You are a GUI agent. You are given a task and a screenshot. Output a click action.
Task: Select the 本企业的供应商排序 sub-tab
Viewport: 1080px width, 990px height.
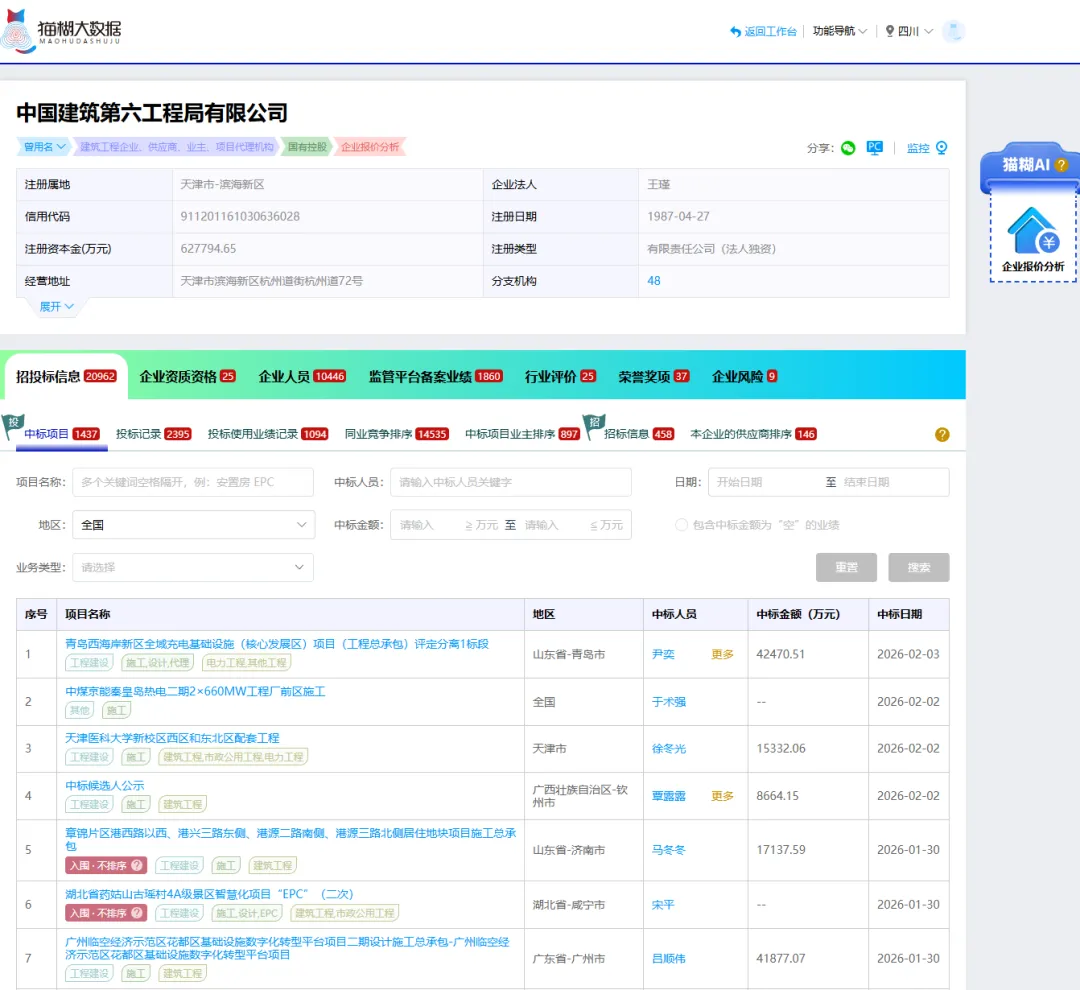tap(754, 434)
